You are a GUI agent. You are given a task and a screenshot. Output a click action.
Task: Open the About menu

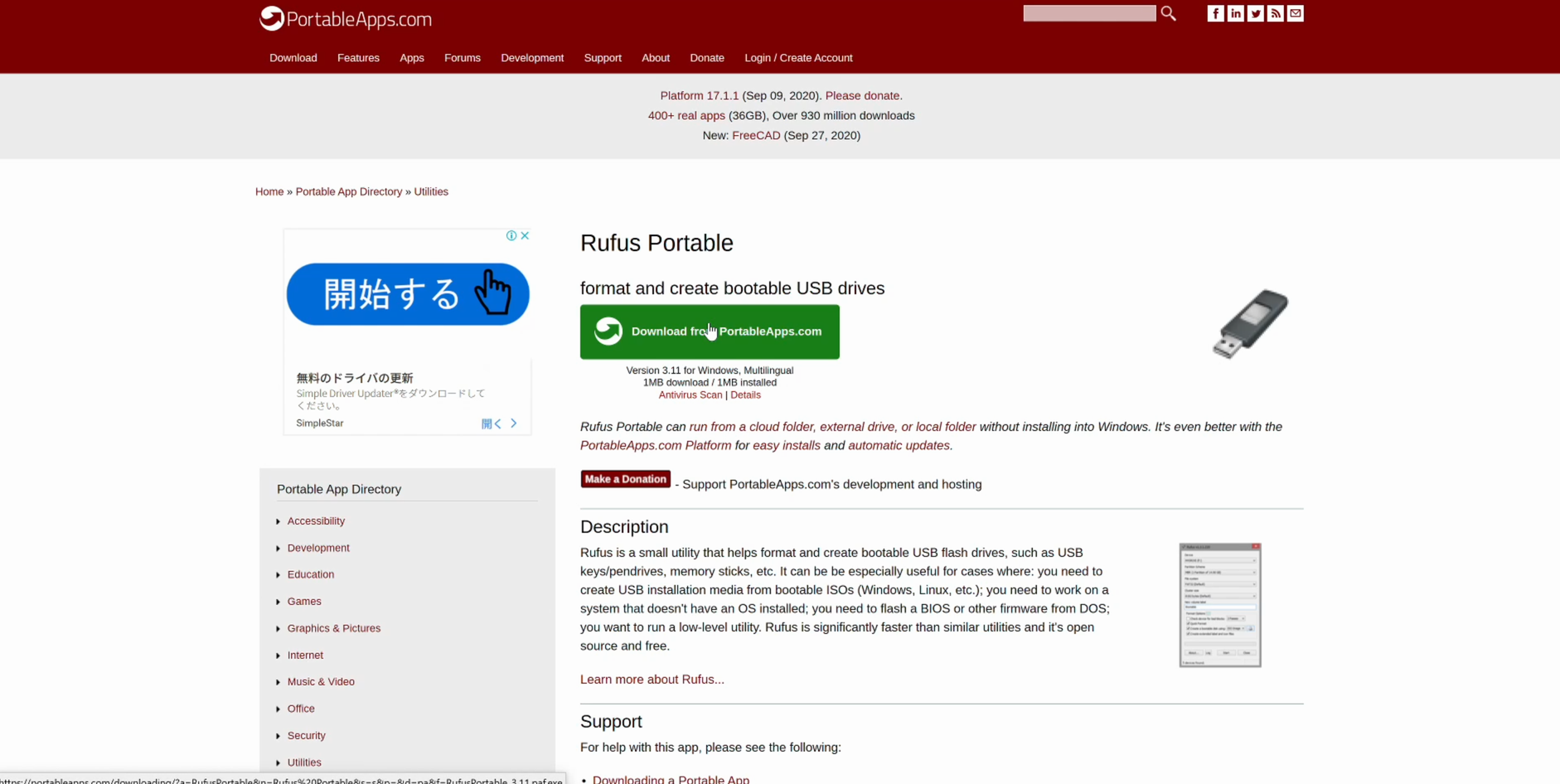pos(656,58)
